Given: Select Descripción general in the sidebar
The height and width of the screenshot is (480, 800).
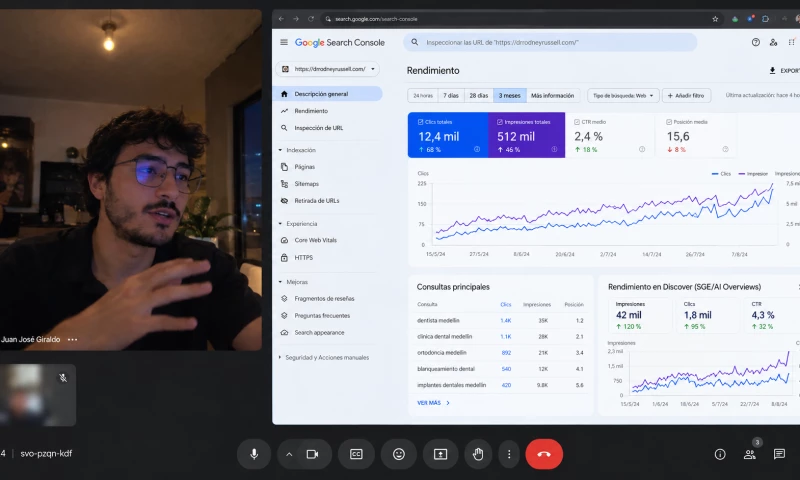Looking at the screenshot, I should 328,94.
